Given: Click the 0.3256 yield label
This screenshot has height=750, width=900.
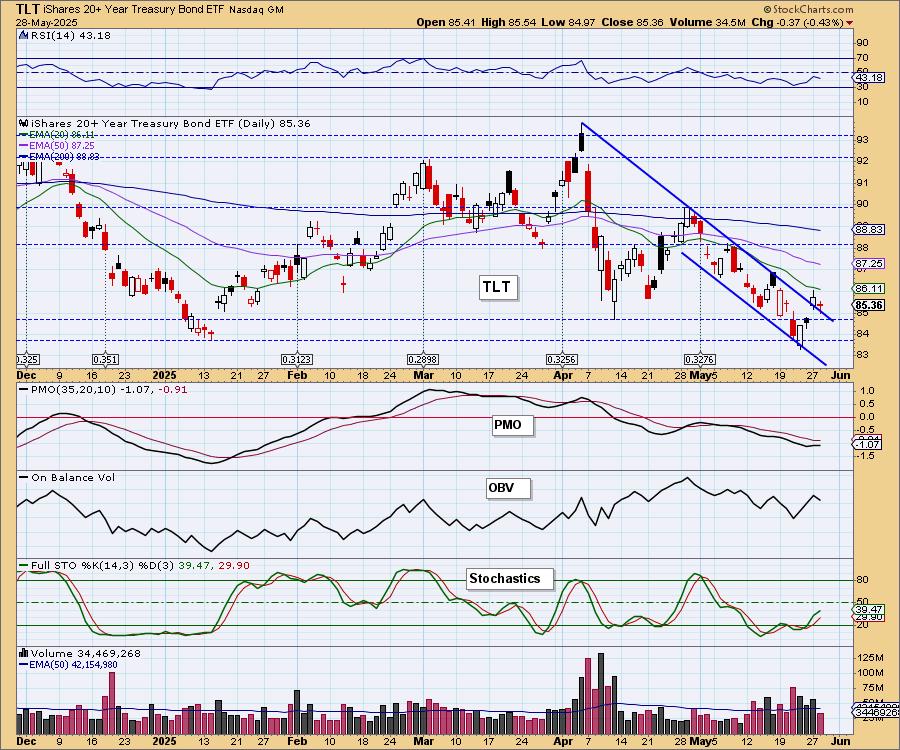Looking at the screenshot, I should click(562, 360).
